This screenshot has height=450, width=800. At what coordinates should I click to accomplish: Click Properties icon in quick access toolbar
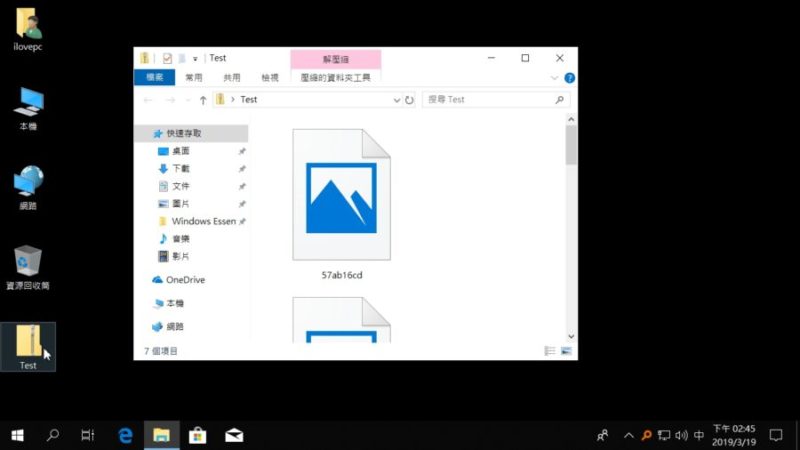pos(167,58)
